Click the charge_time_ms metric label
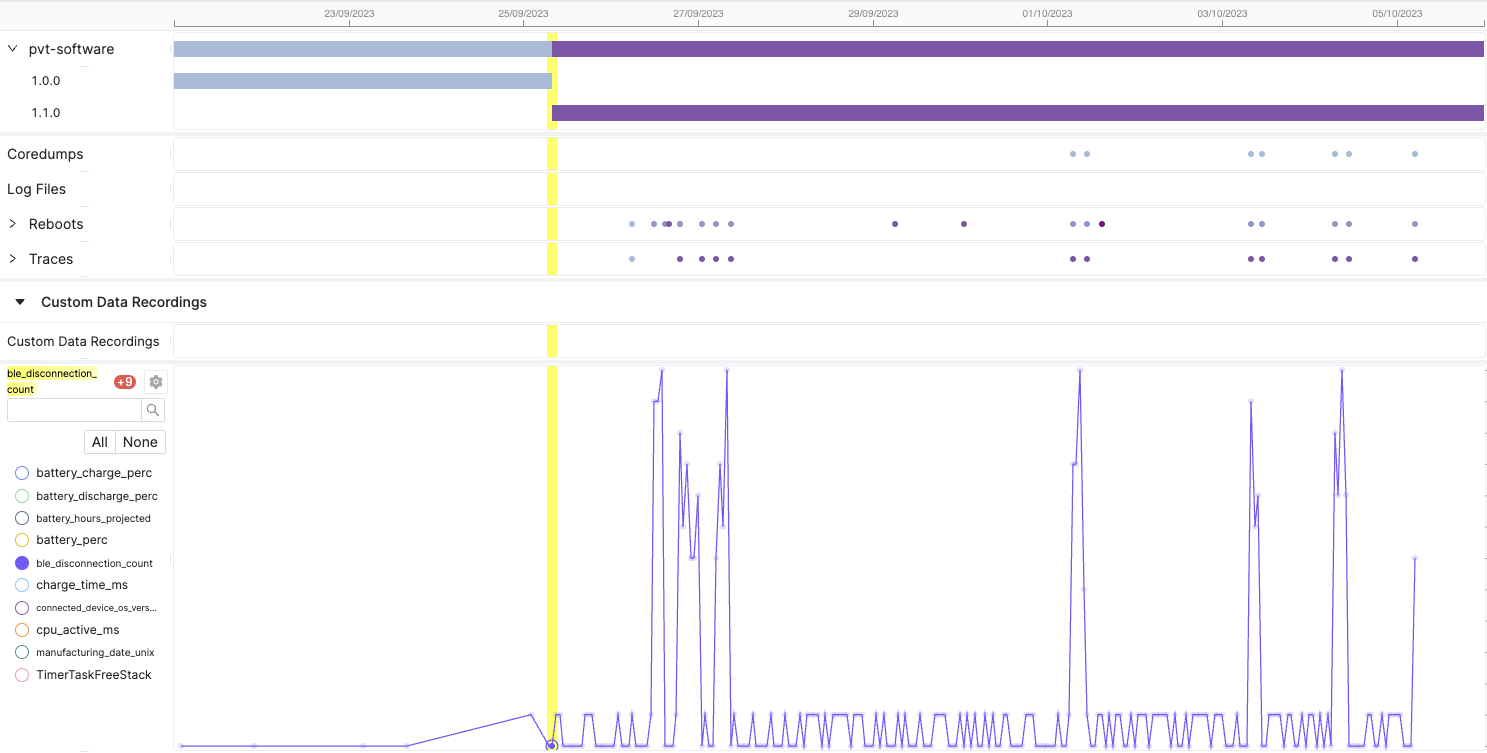Image resolution: width=1487 pixels, height=753 pixels. tap(82, 585)
